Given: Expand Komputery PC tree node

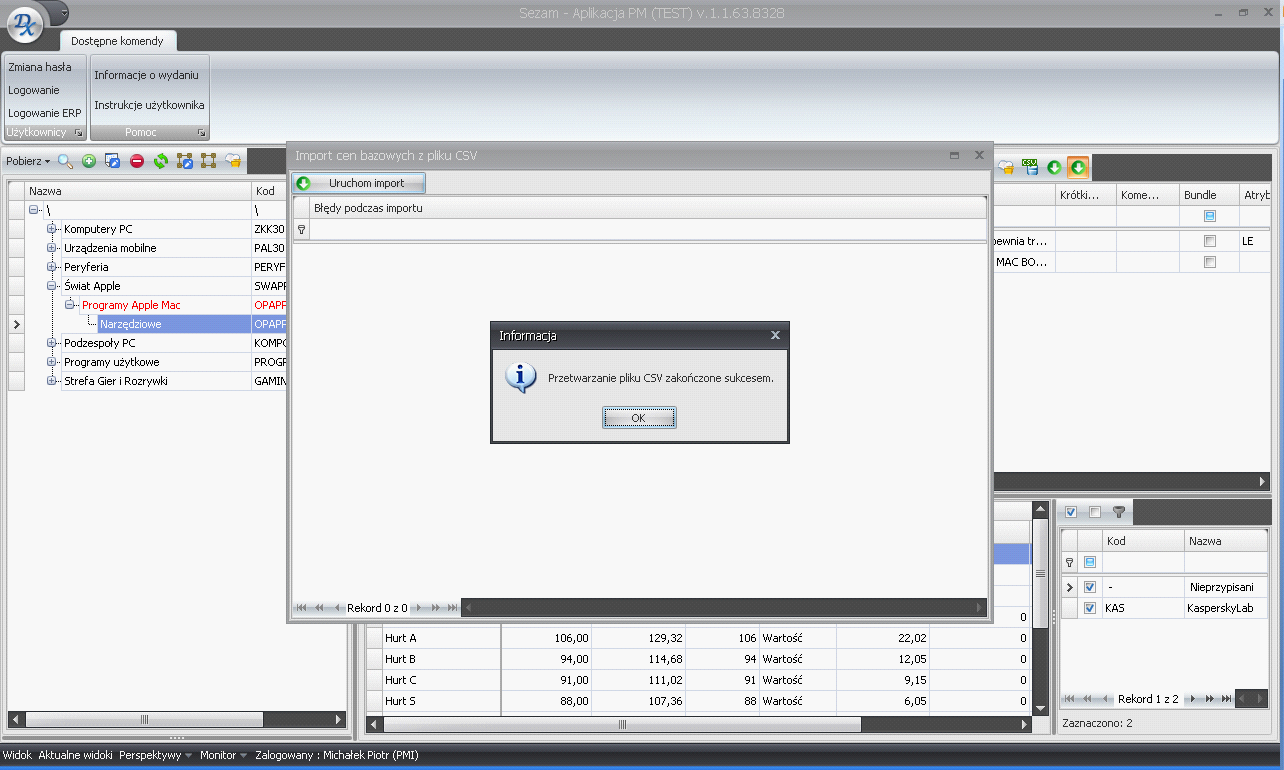Looking at the screenshot, I should 52,229.
